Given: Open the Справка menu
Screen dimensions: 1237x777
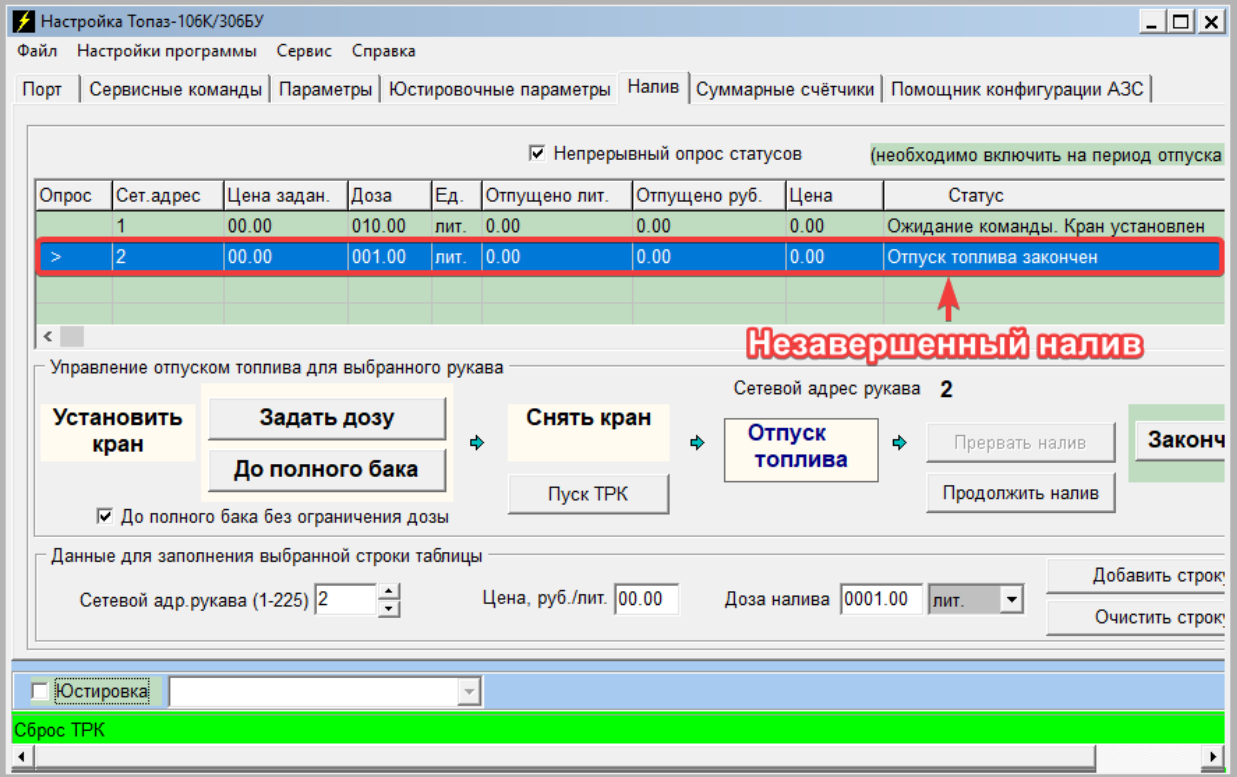Looking at the screenshot, I should coord(384,51).
